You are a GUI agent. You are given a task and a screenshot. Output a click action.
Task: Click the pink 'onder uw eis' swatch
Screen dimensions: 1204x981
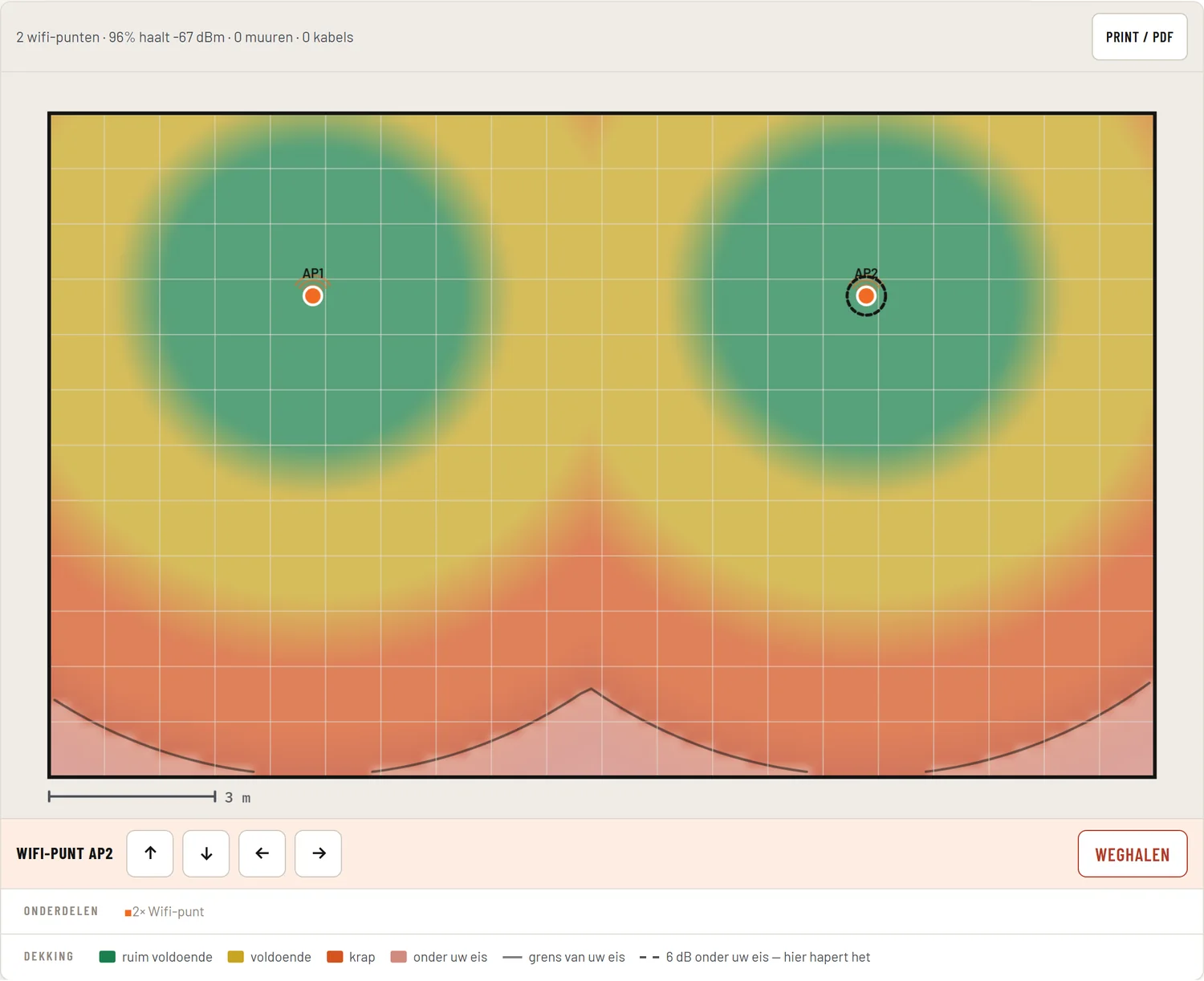pos(398,957)
